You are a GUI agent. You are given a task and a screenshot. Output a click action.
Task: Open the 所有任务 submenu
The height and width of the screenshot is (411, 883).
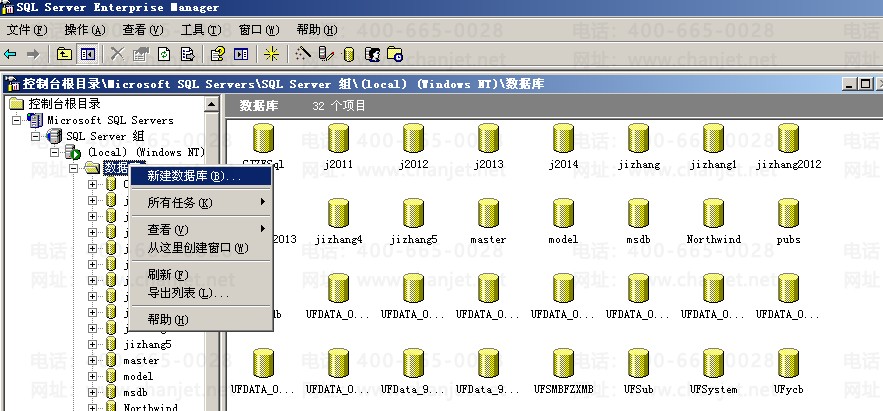[x=180, y=203]
